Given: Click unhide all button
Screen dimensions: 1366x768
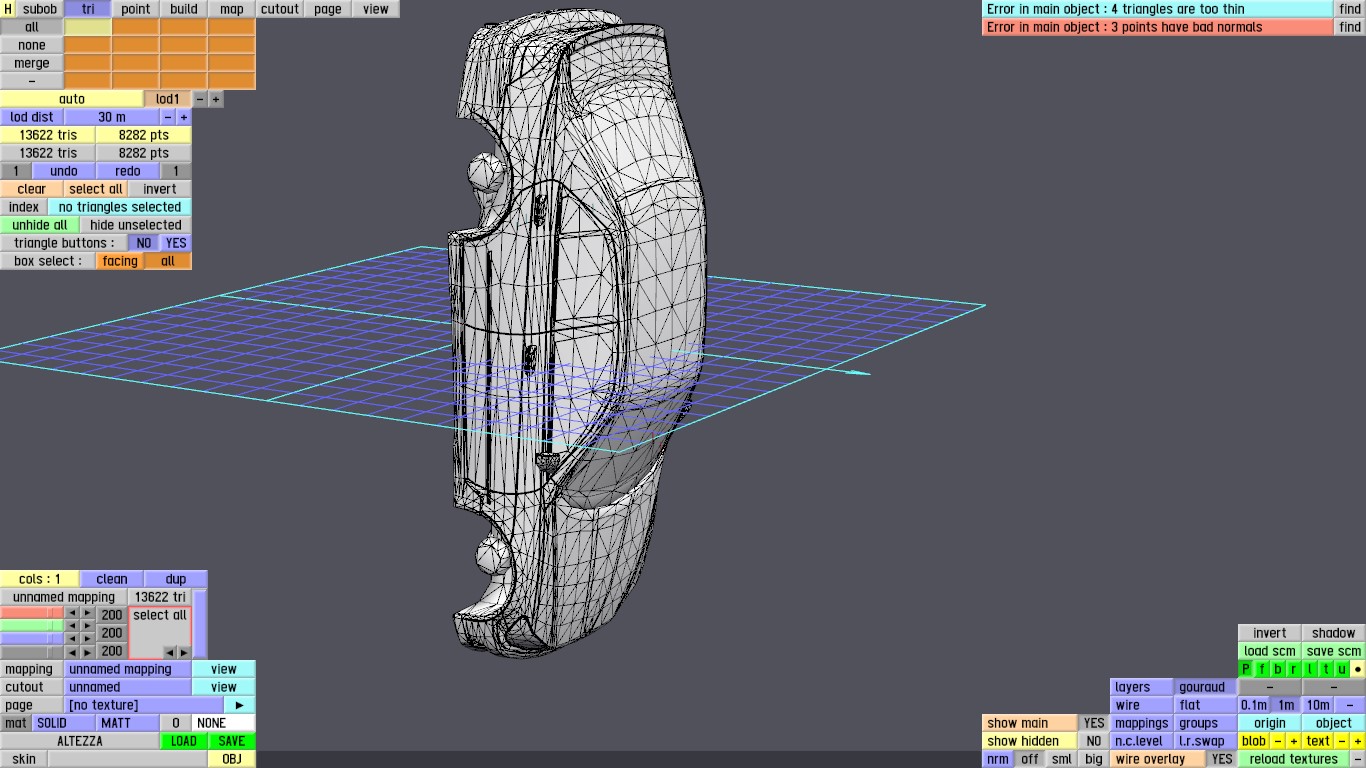Looking at the screenshot, I should (x=40, y=225).
